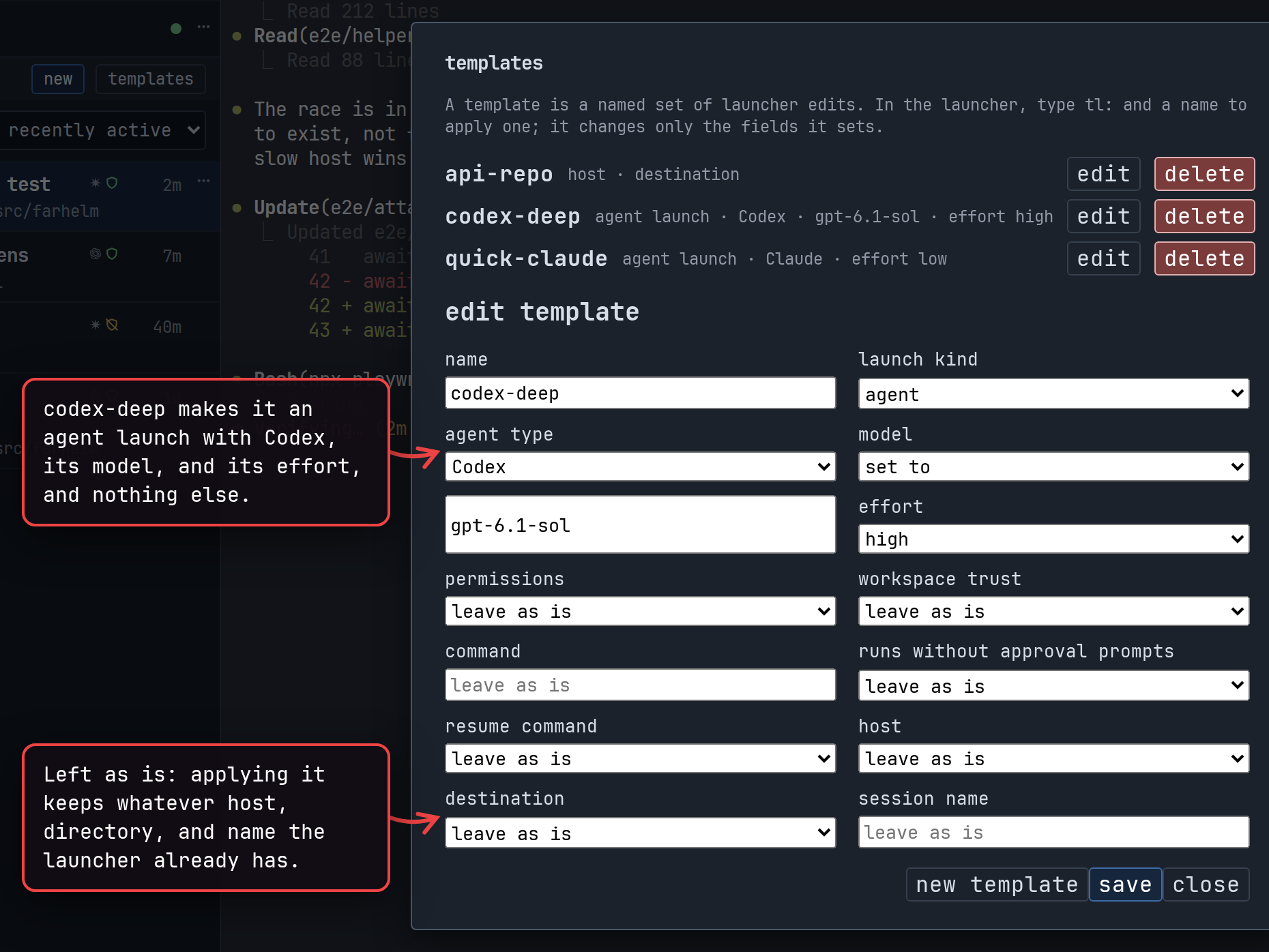This screenshot has height=952, width=1269.
Task: Click the codex-deep template name in list
Action: click(512, 216)
